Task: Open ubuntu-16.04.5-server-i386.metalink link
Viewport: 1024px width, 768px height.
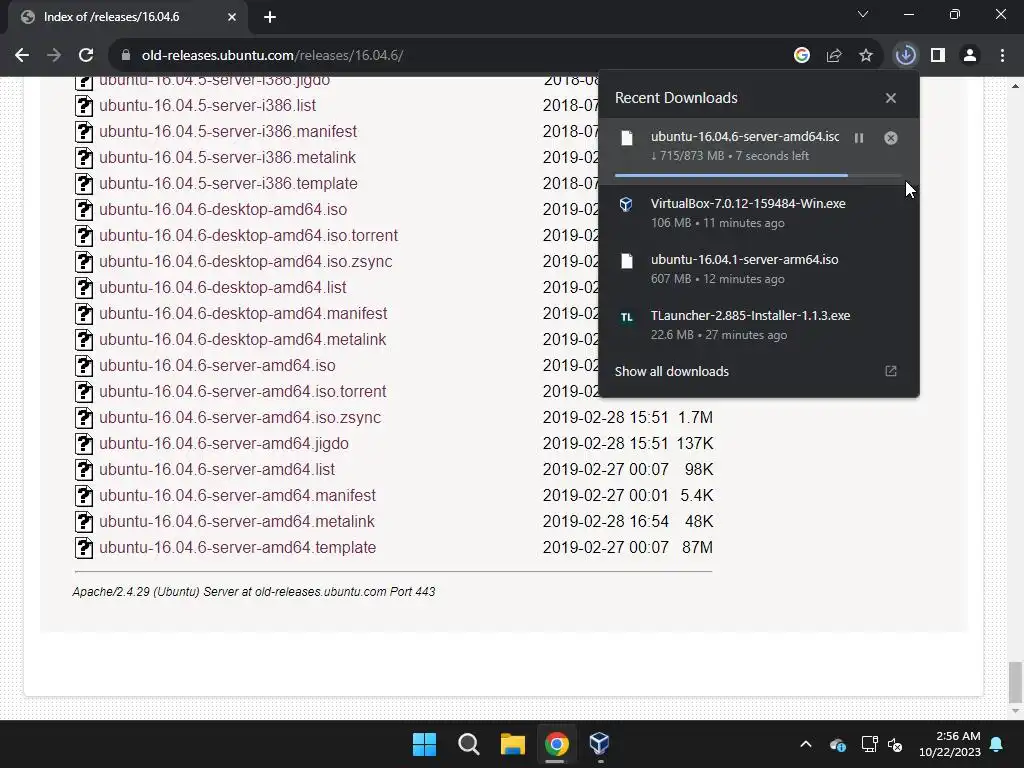Action: tap(227, 157)
